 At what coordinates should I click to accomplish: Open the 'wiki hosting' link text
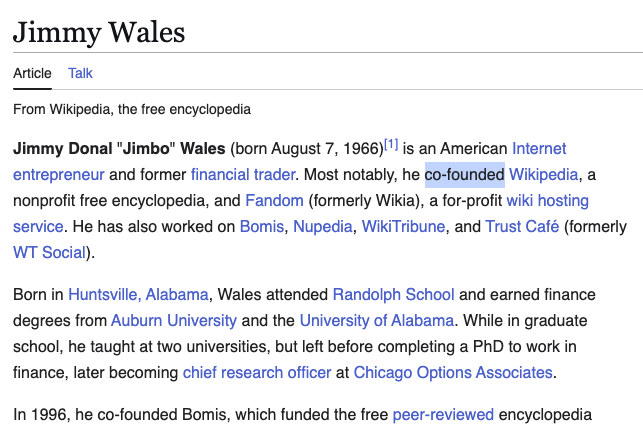coord(547,201)
